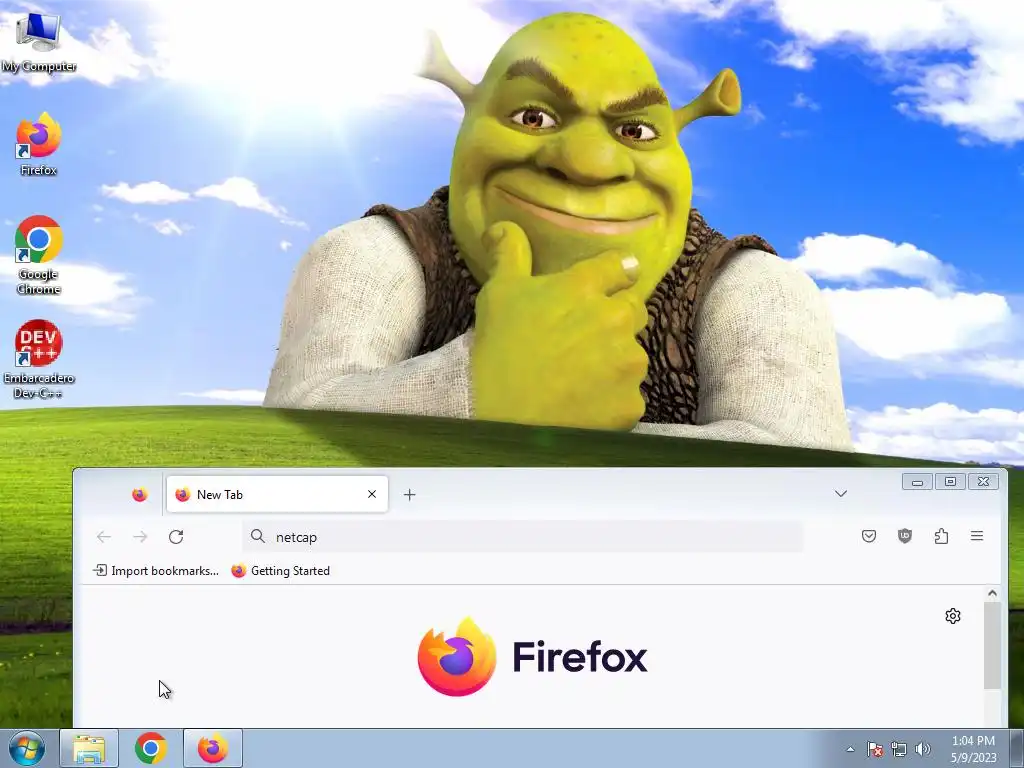This screenshot has width=1024, height=768.
Task: Switch to Chrome on the taskbar
Action: pos(151,748)
